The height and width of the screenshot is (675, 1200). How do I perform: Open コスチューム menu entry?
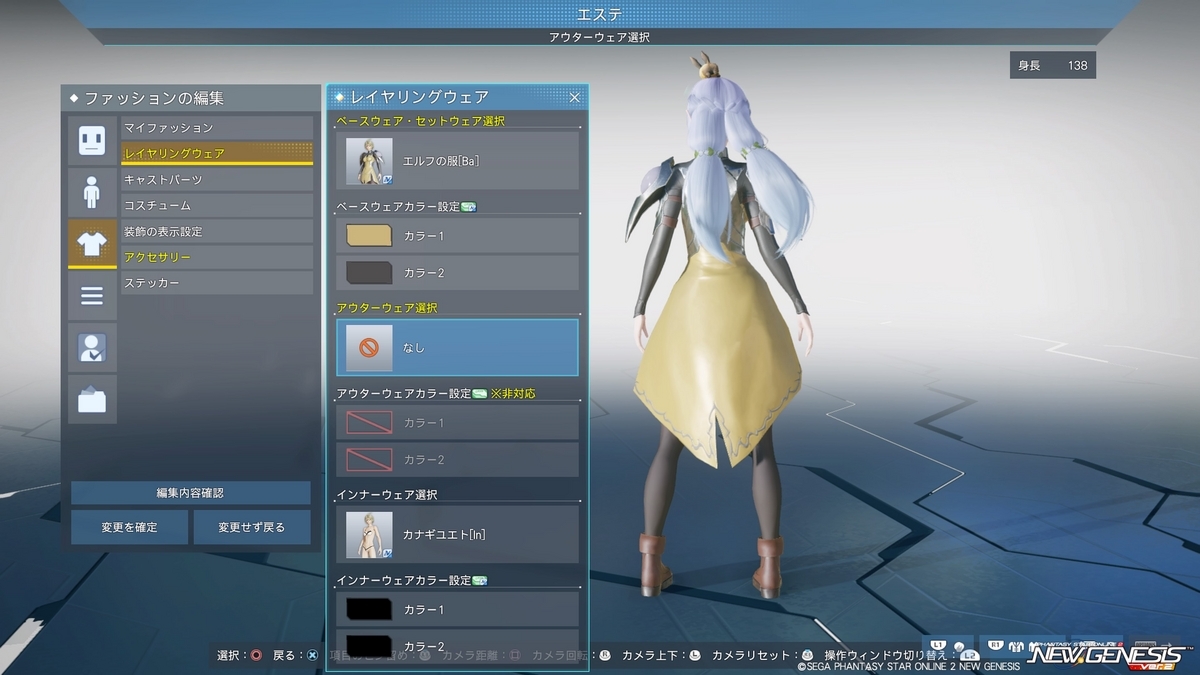(x=217, y=205)
